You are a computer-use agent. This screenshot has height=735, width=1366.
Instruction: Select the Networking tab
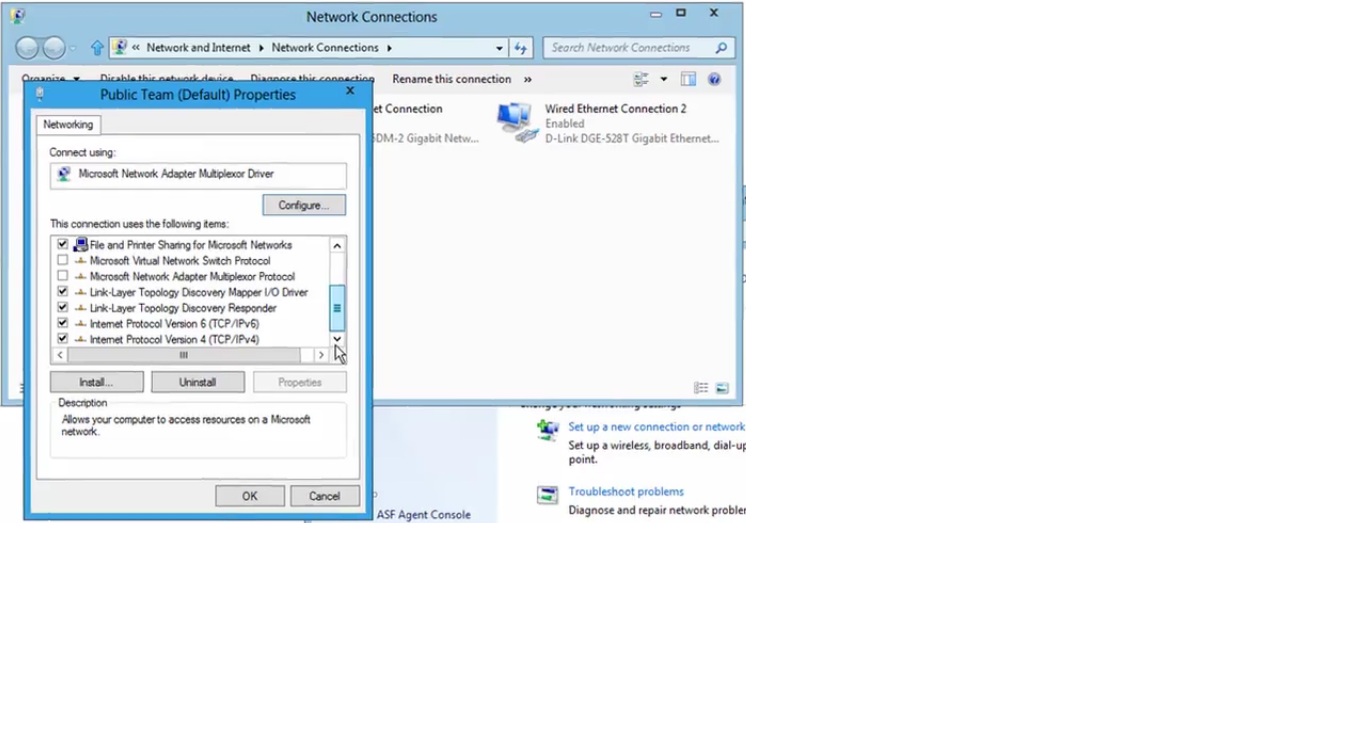[68, 125]
